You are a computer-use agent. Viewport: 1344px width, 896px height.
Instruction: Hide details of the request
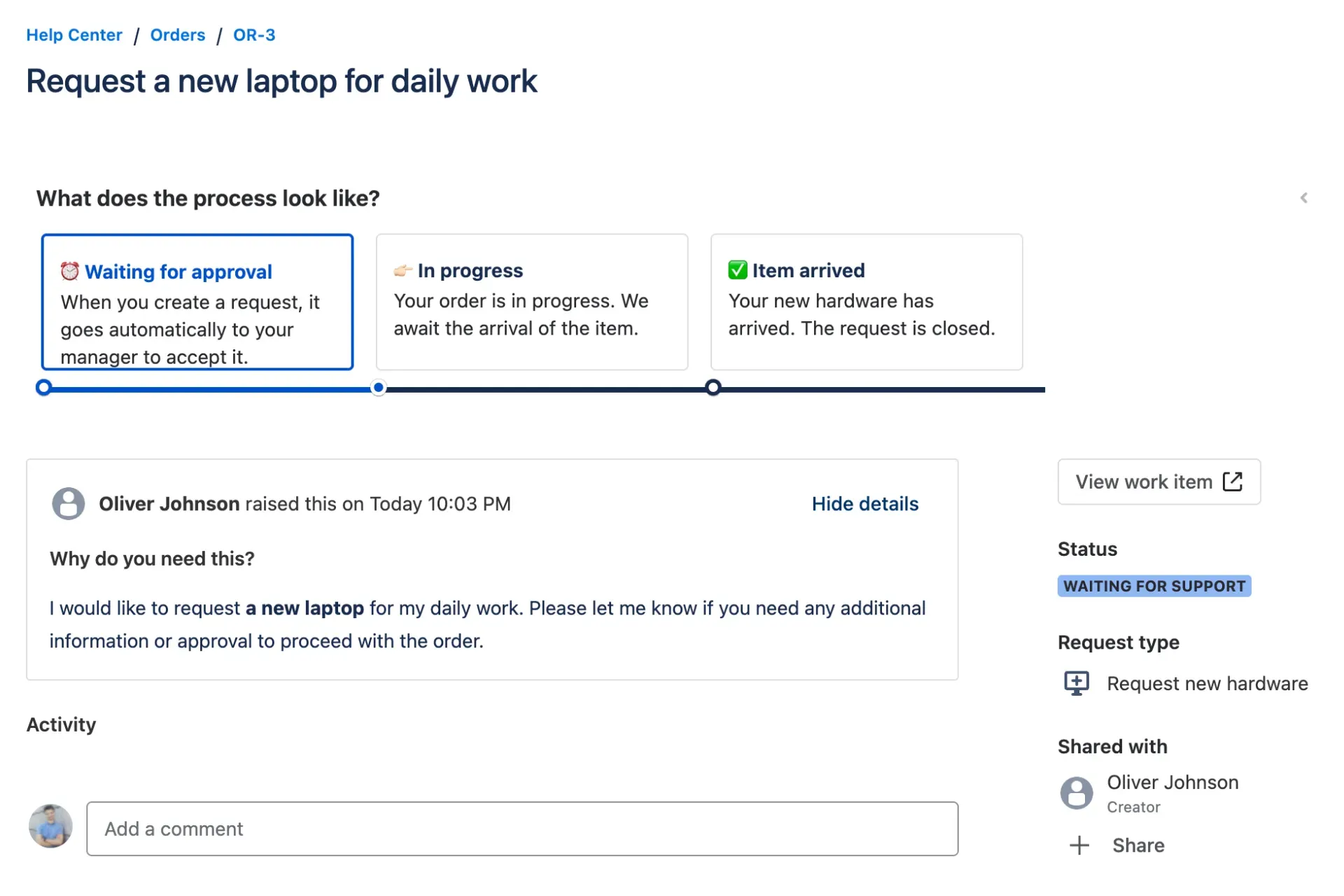[x=864, y=504]
